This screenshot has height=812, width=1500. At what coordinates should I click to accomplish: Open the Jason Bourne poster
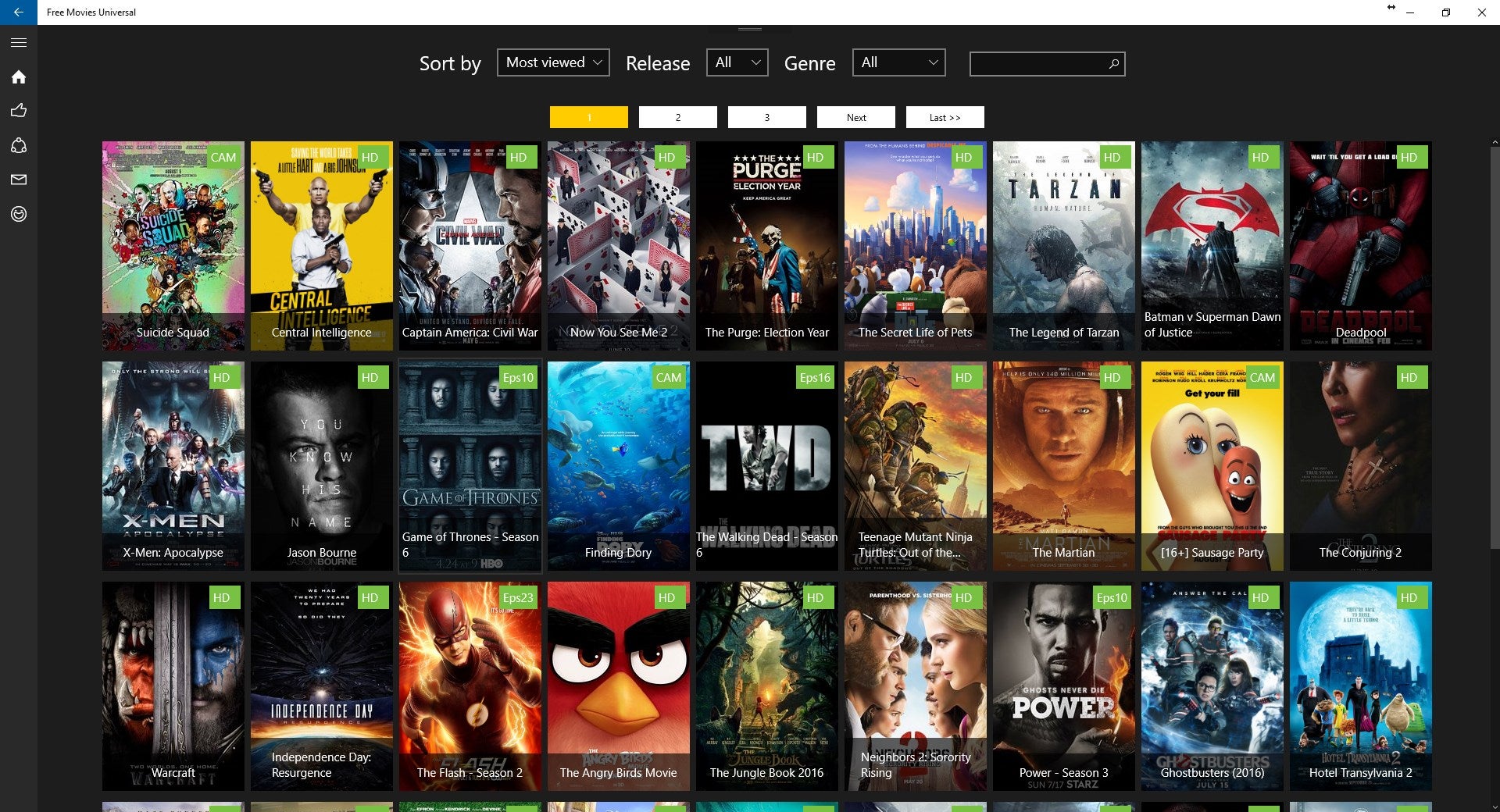[322, 466]
